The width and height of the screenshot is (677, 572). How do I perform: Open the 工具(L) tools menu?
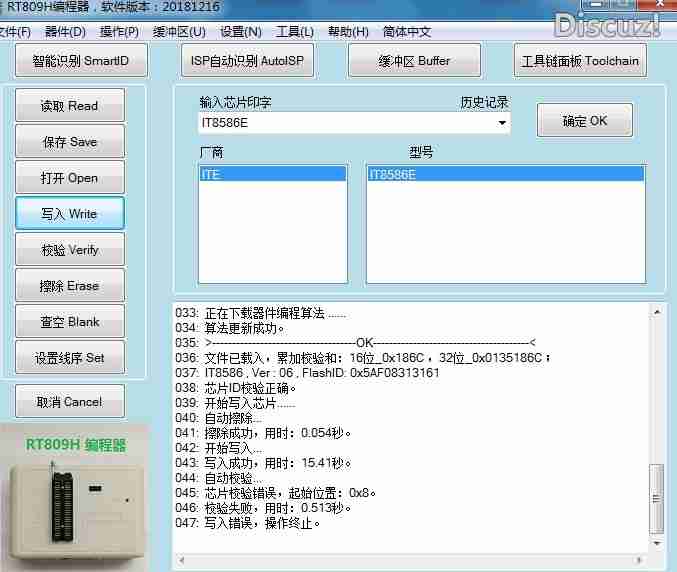(294, 32)
